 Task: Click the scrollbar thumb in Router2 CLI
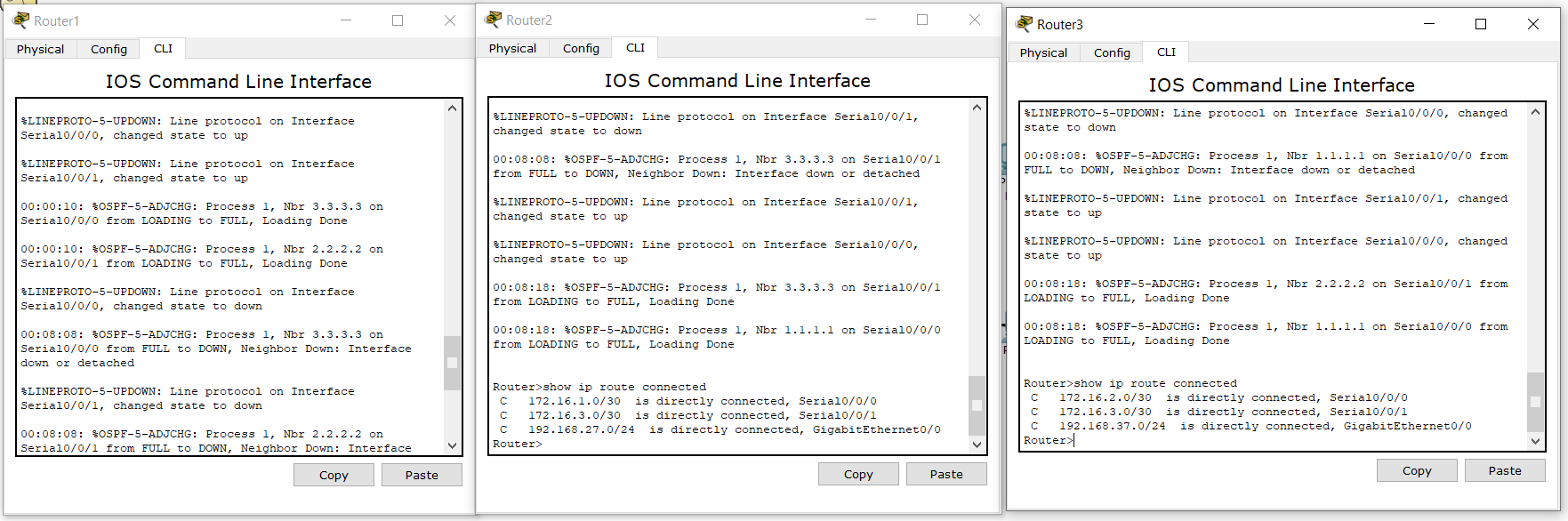(x=977, y=405)
